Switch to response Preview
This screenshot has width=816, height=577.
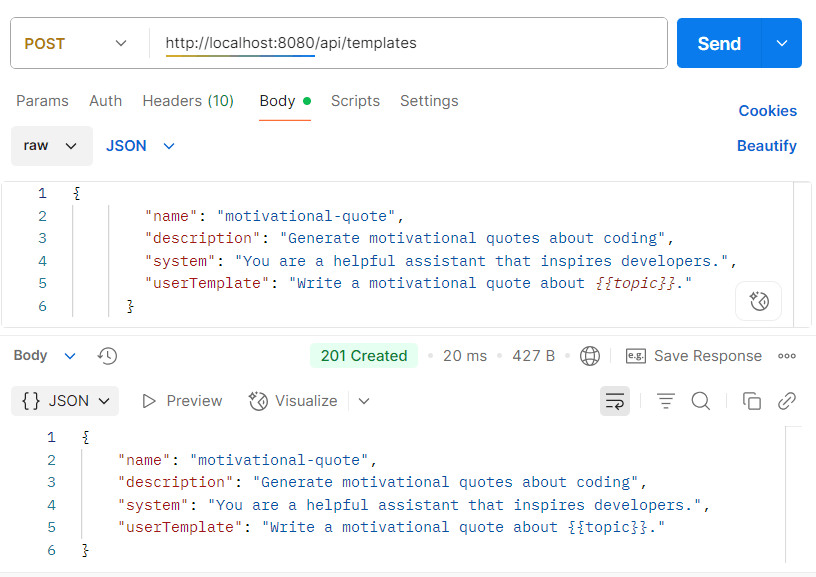[x=182, y=401]
